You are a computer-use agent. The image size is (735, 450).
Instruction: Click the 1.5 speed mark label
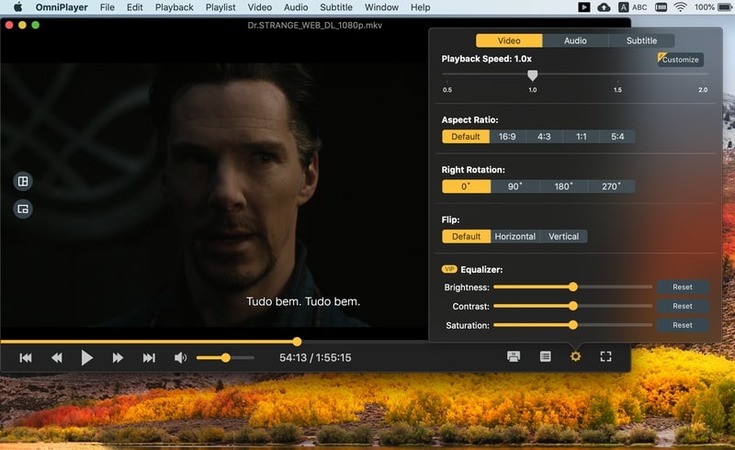[617, 90]
